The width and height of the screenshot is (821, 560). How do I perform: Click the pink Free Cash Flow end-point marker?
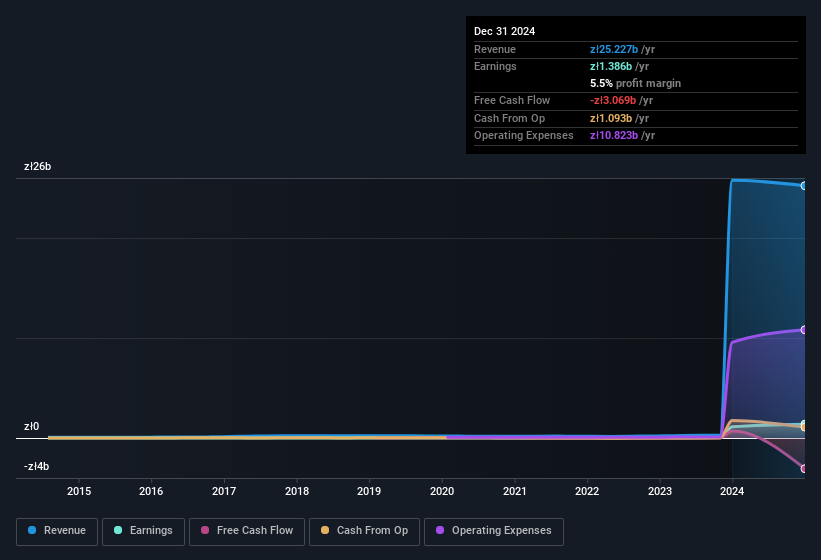803,468
